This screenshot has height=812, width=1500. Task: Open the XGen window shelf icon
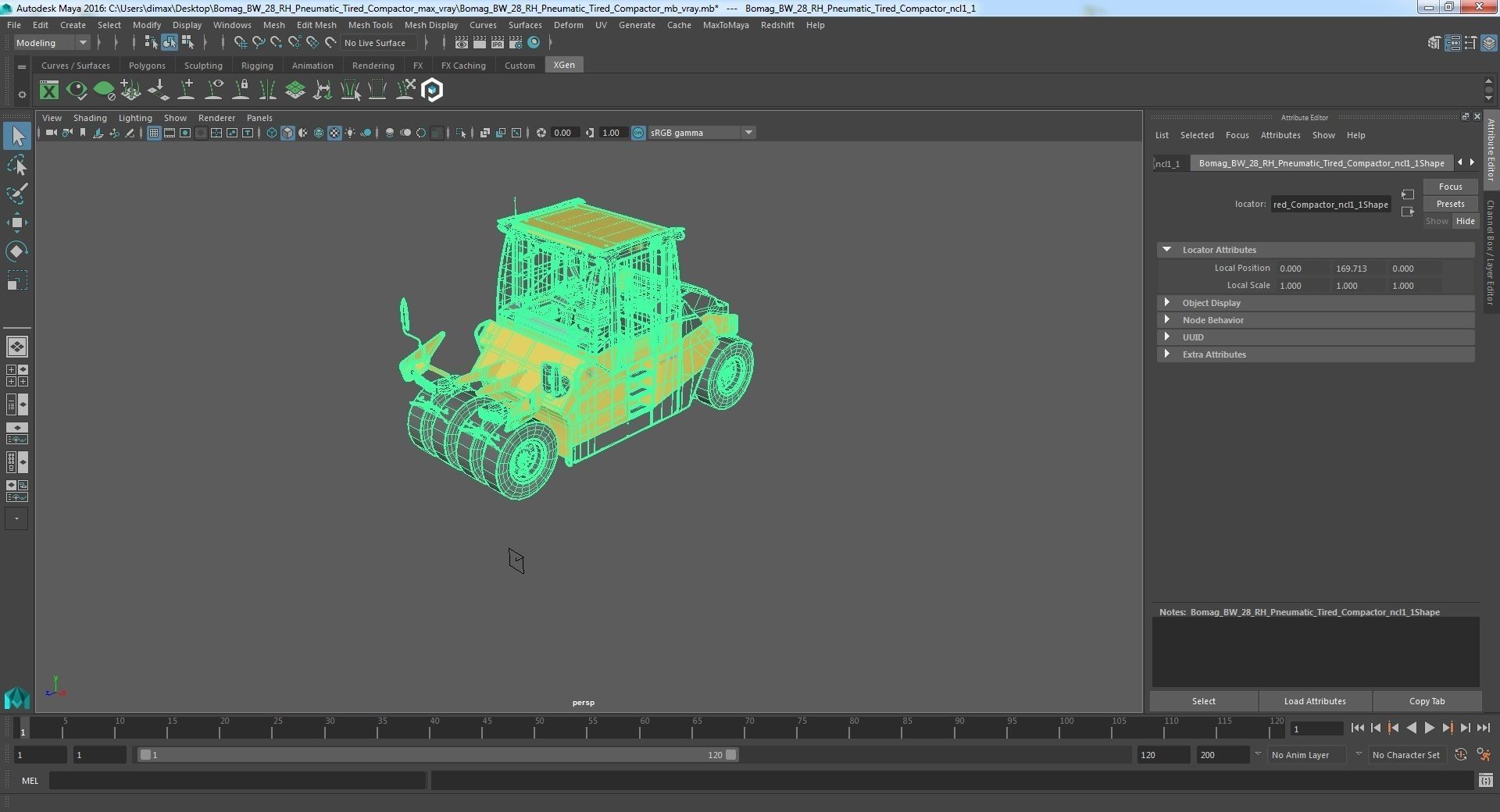[49, 91]
